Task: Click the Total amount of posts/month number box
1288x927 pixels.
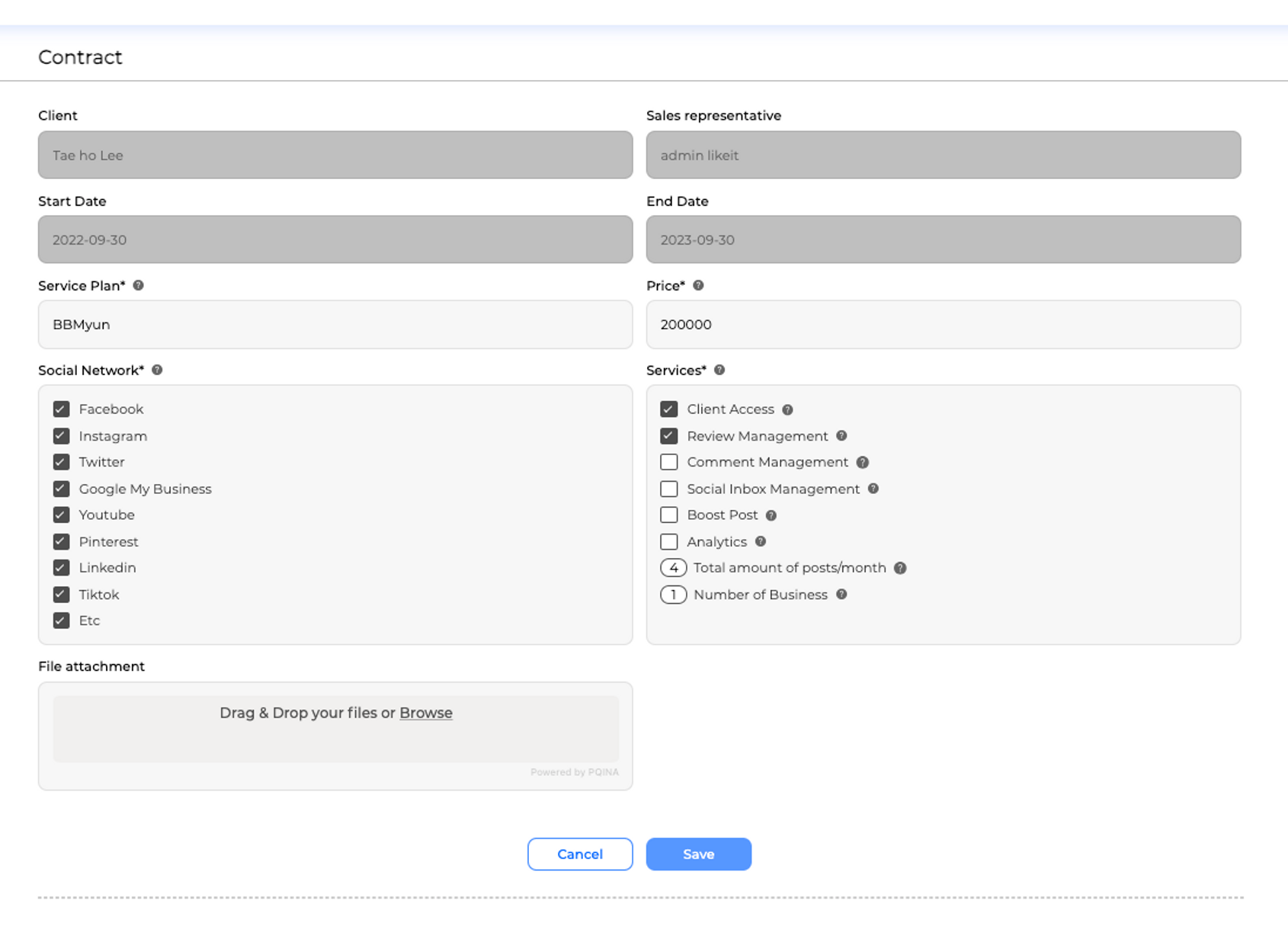Action: pyautogui.click(x=674, y=568)
